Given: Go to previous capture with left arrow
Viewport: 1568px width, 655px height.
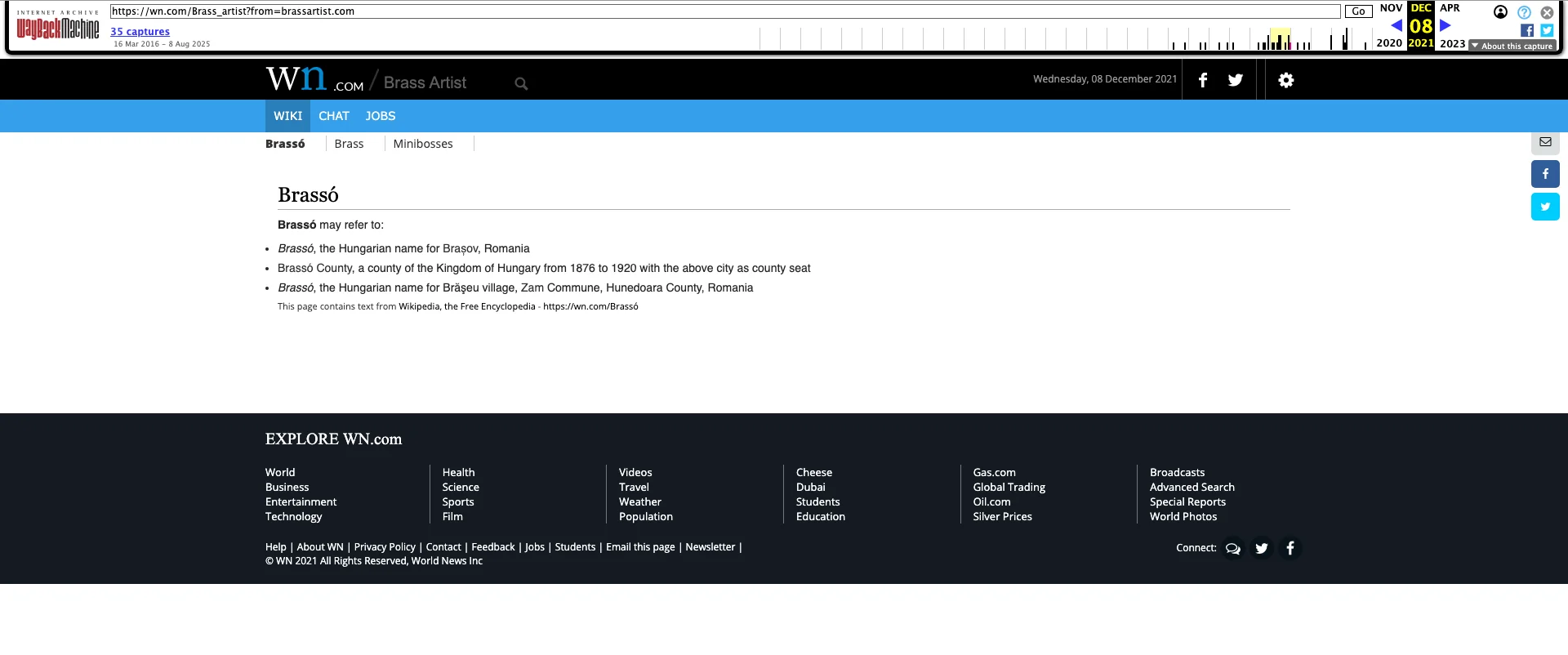Looking at the screenshot, I should pos(1396,25).
